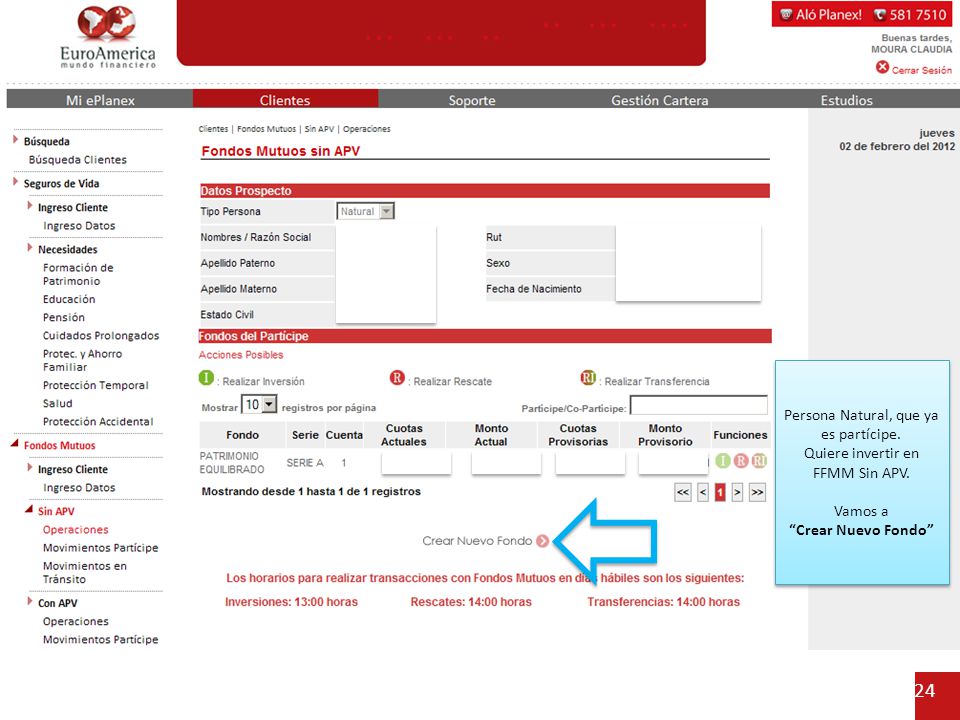Open Movimientos Partícipe under Sin APV
Screen dimensions: 960x720
pyautogui.click(x=100, y=548)
